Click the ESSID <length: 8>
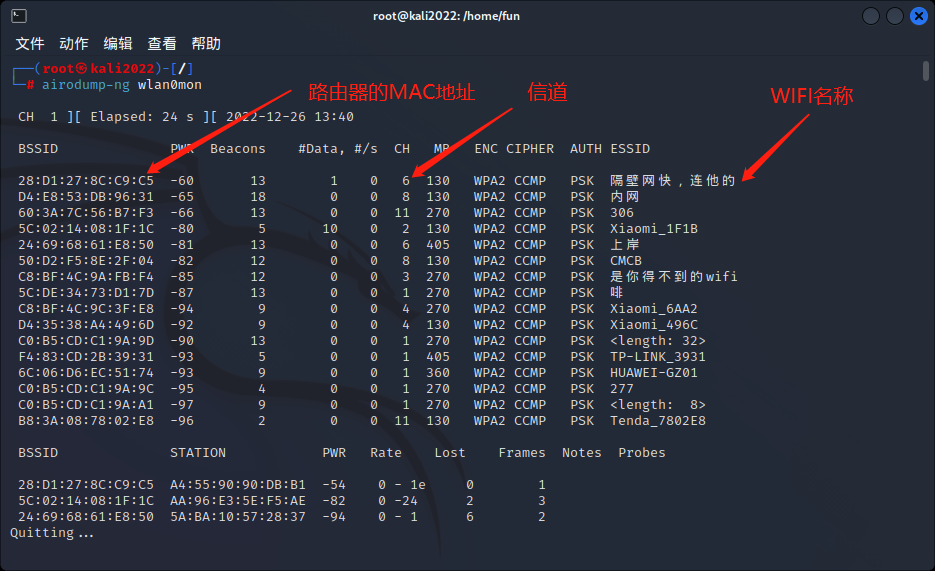935x571 pixels. pos(658,405)
